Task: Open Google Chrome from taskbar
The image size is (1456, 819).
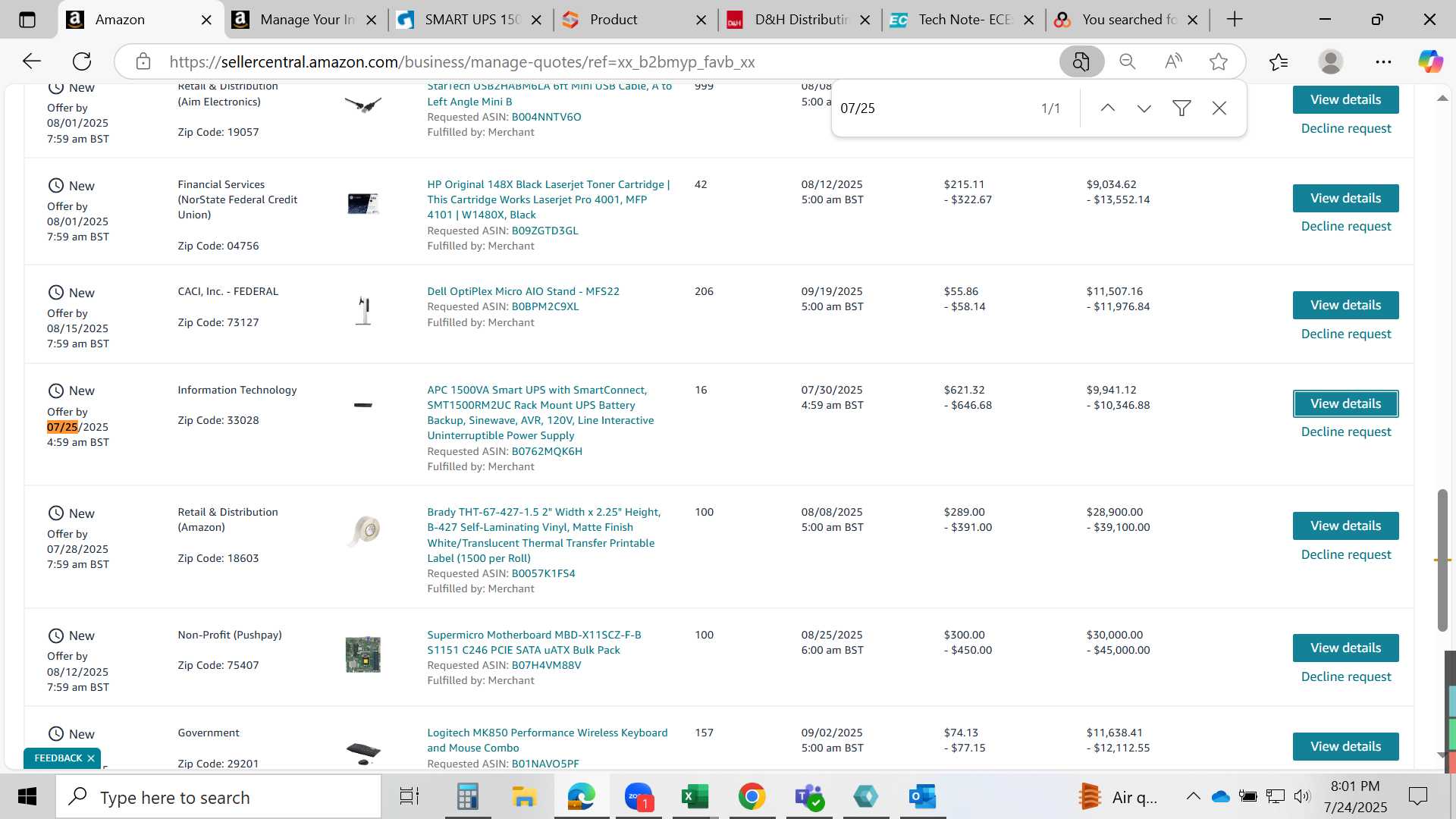Action: click(x=752, y=797)
